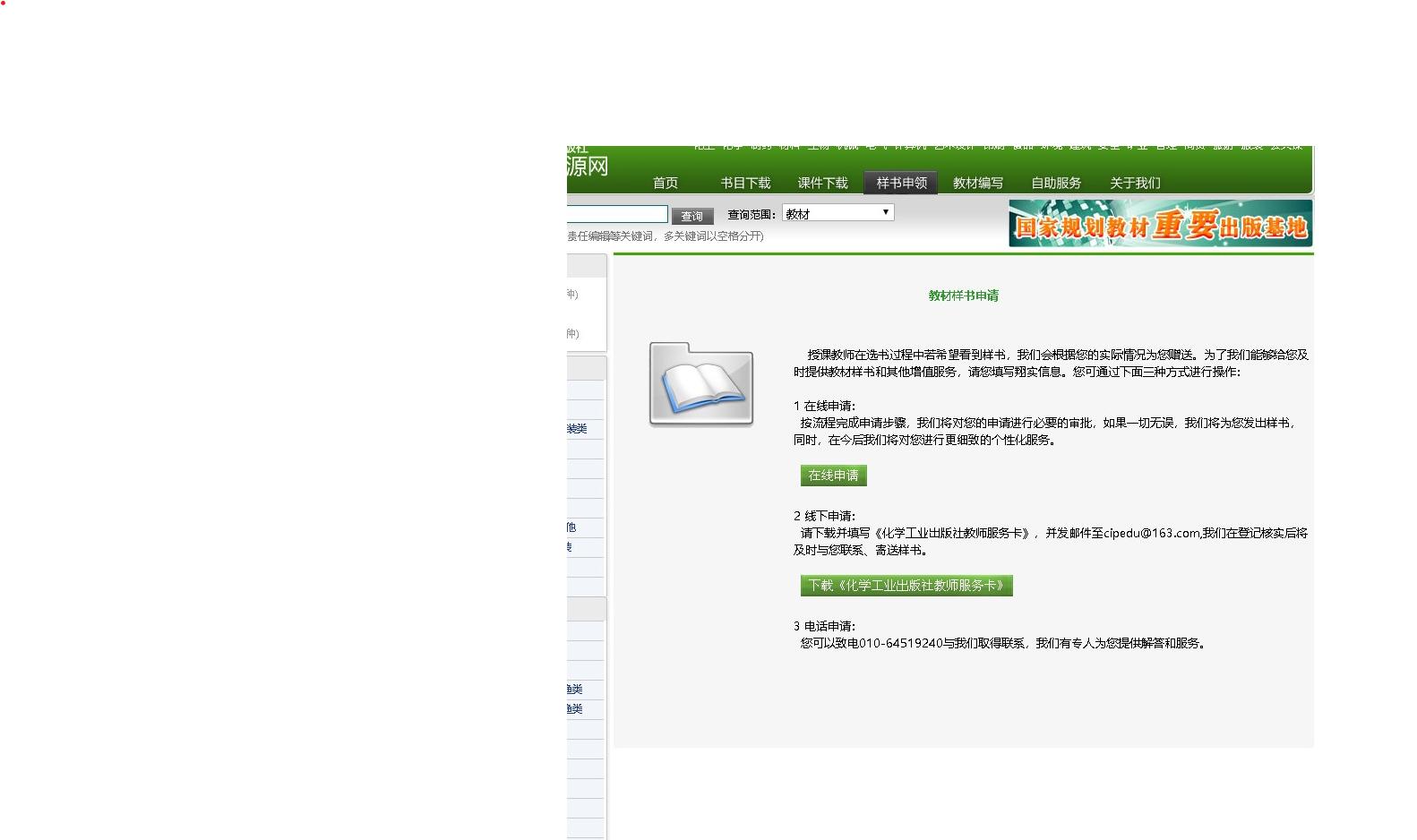Click the text 授课教师在选书过程中若希望看到样书
The width and height of the screenshot is (1417, 840).
click(x=906, y=355)
